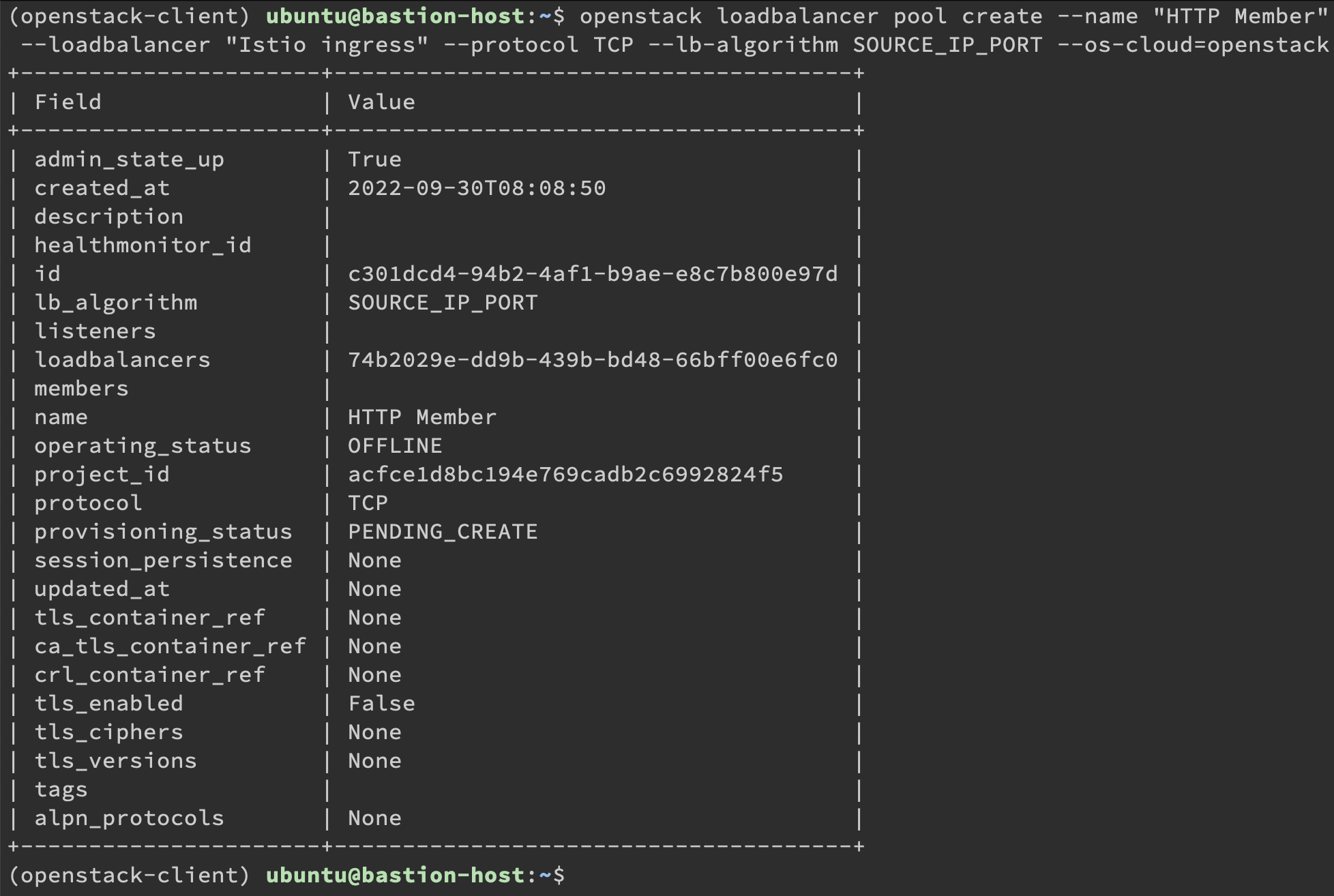This screenshot has height=896, width=1334.
Task: Click the True value for admin_state_up
Action: point(374,160)
